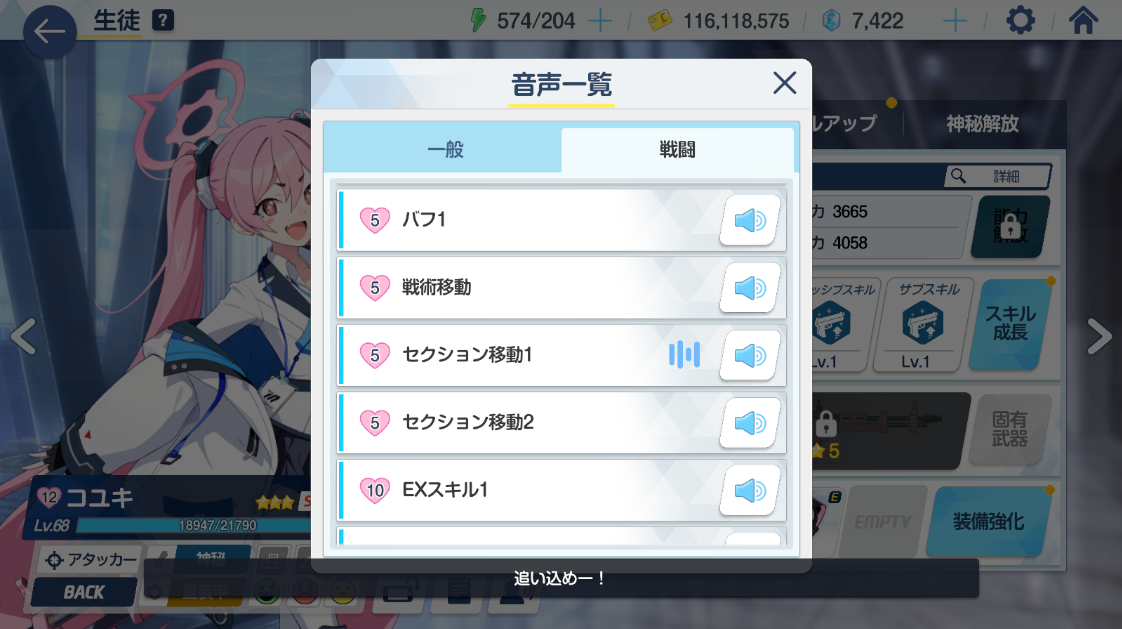Open the 詳細 stats search field
This screenshot has height=629, width=1122.
point(997,176)
